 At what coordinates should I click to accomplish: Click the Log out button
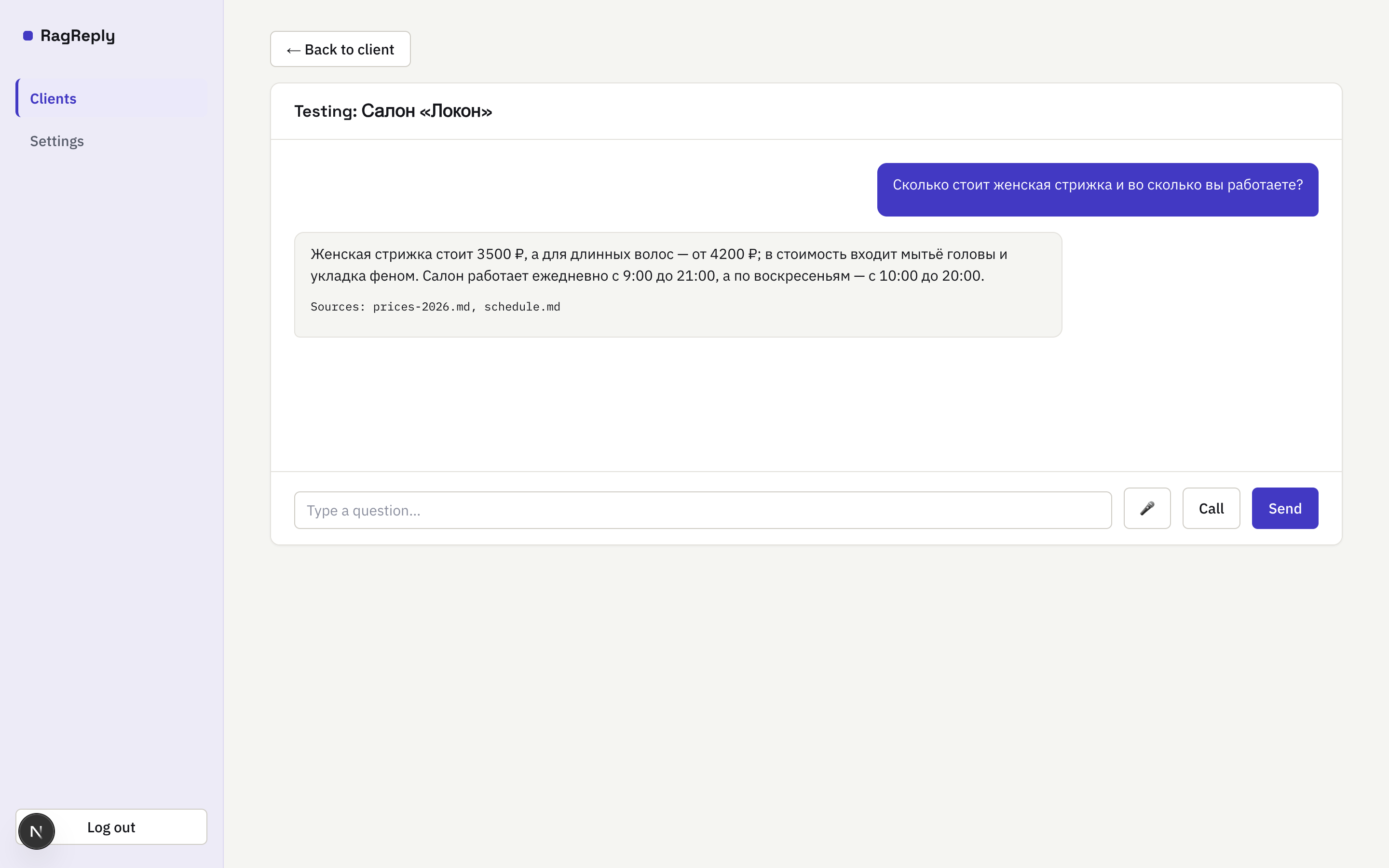(x=111, y=827)
